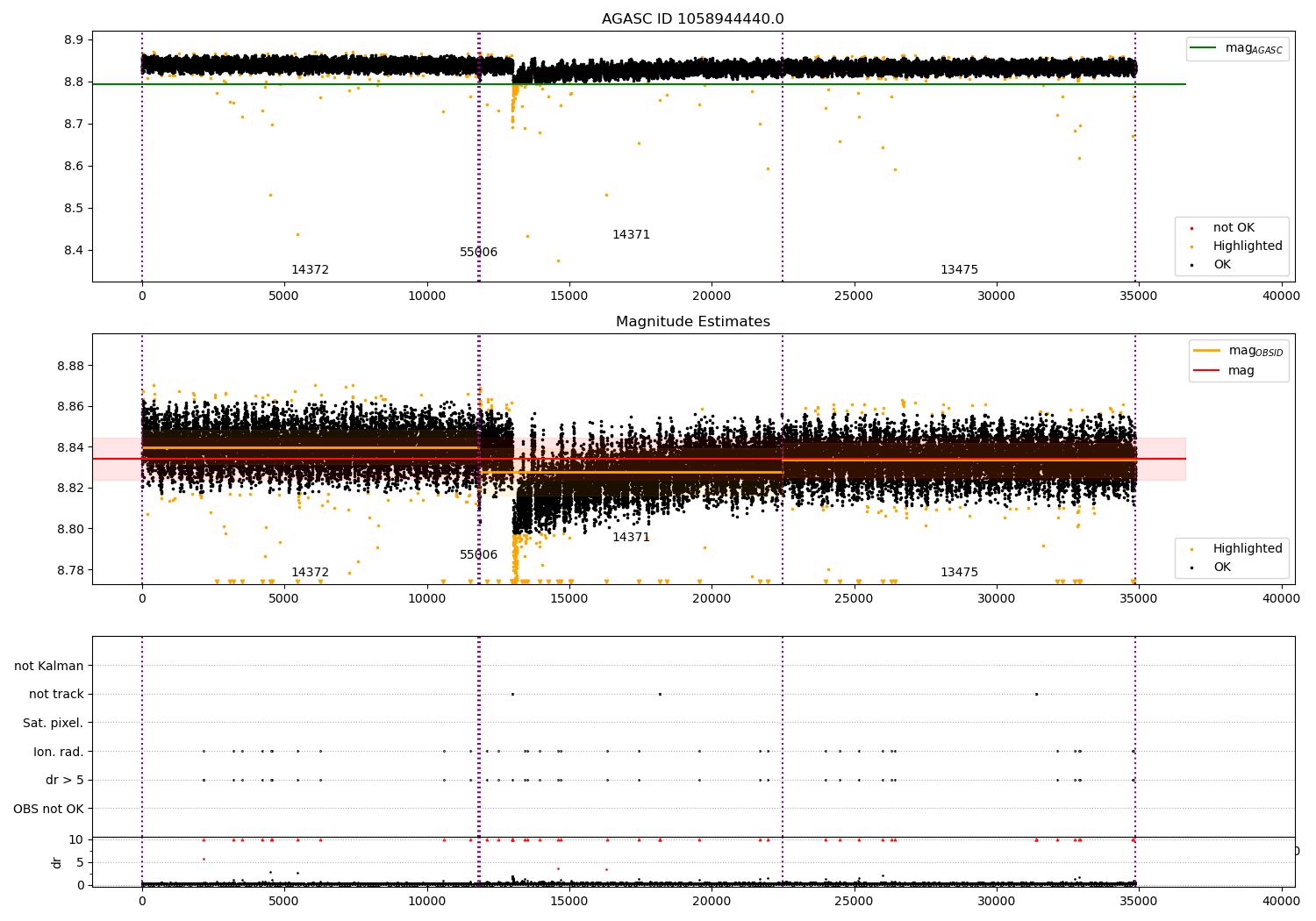This screenshot has width=1316, height=921.
Task: Click obsid label 14372 in the AGASC ID plot
Action: (310, 270)
